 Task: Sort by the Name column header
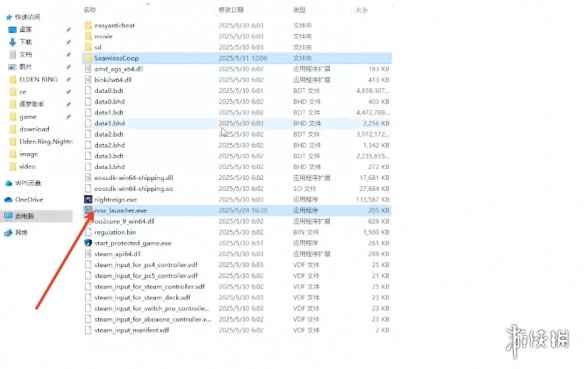tap(90, 10)
